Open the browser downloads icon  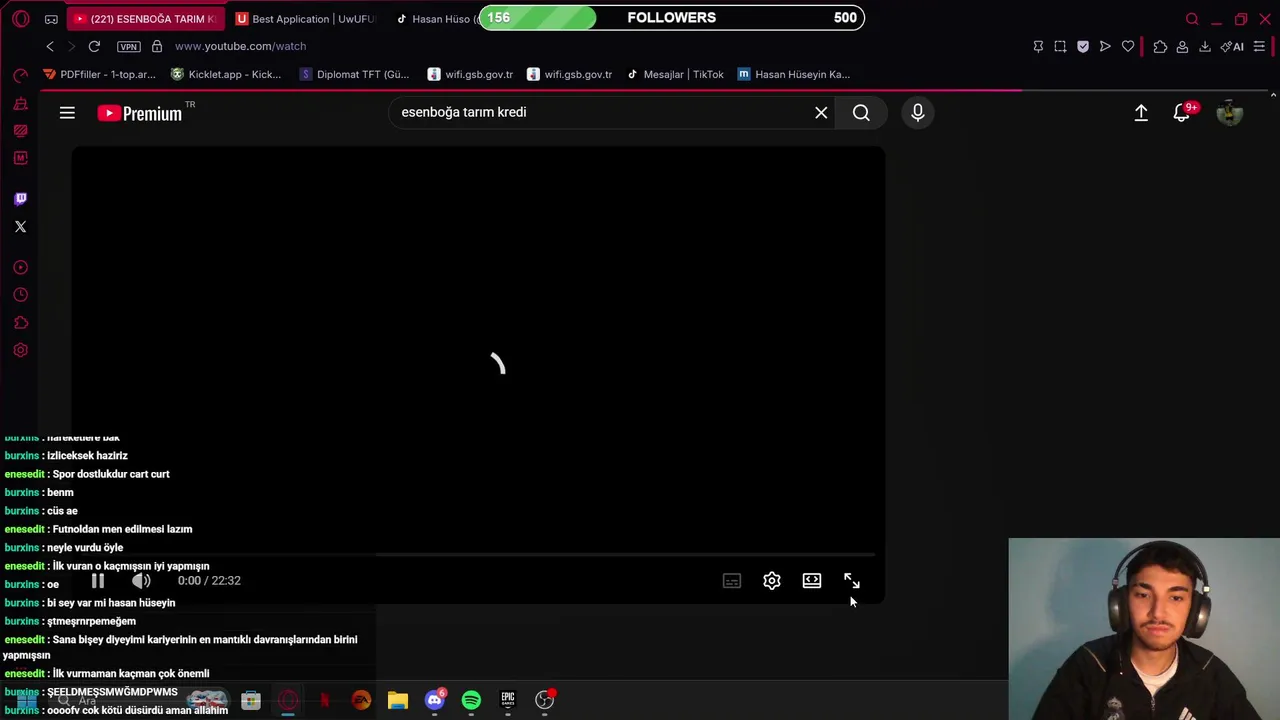(x=1205, y=47)
